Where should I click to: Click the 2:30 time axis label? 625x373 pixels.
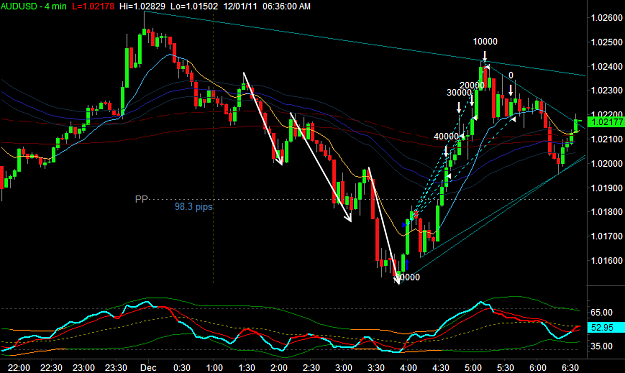[311, 367]
